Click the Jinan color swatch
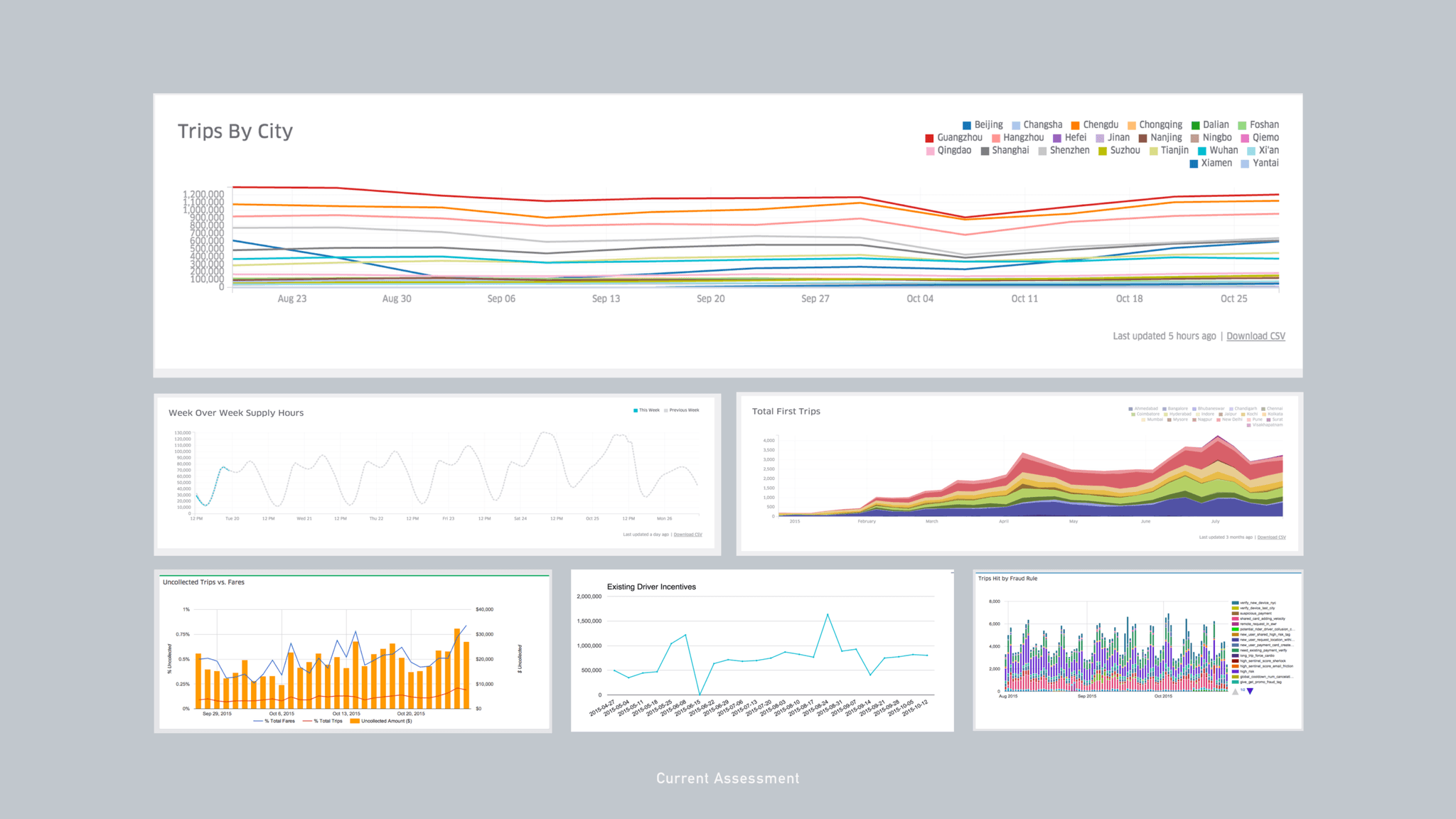1456x819 pixels. [x=1101, y=138]
